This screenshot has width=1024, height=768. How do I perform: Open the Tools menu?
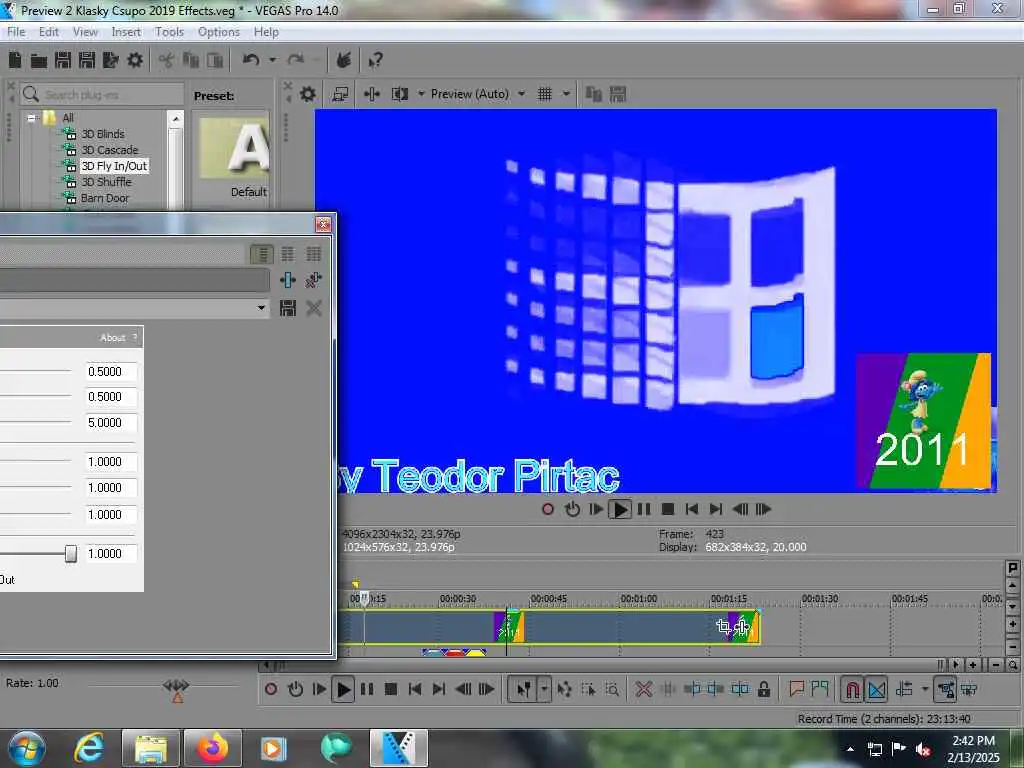click(x=169, y=32)
